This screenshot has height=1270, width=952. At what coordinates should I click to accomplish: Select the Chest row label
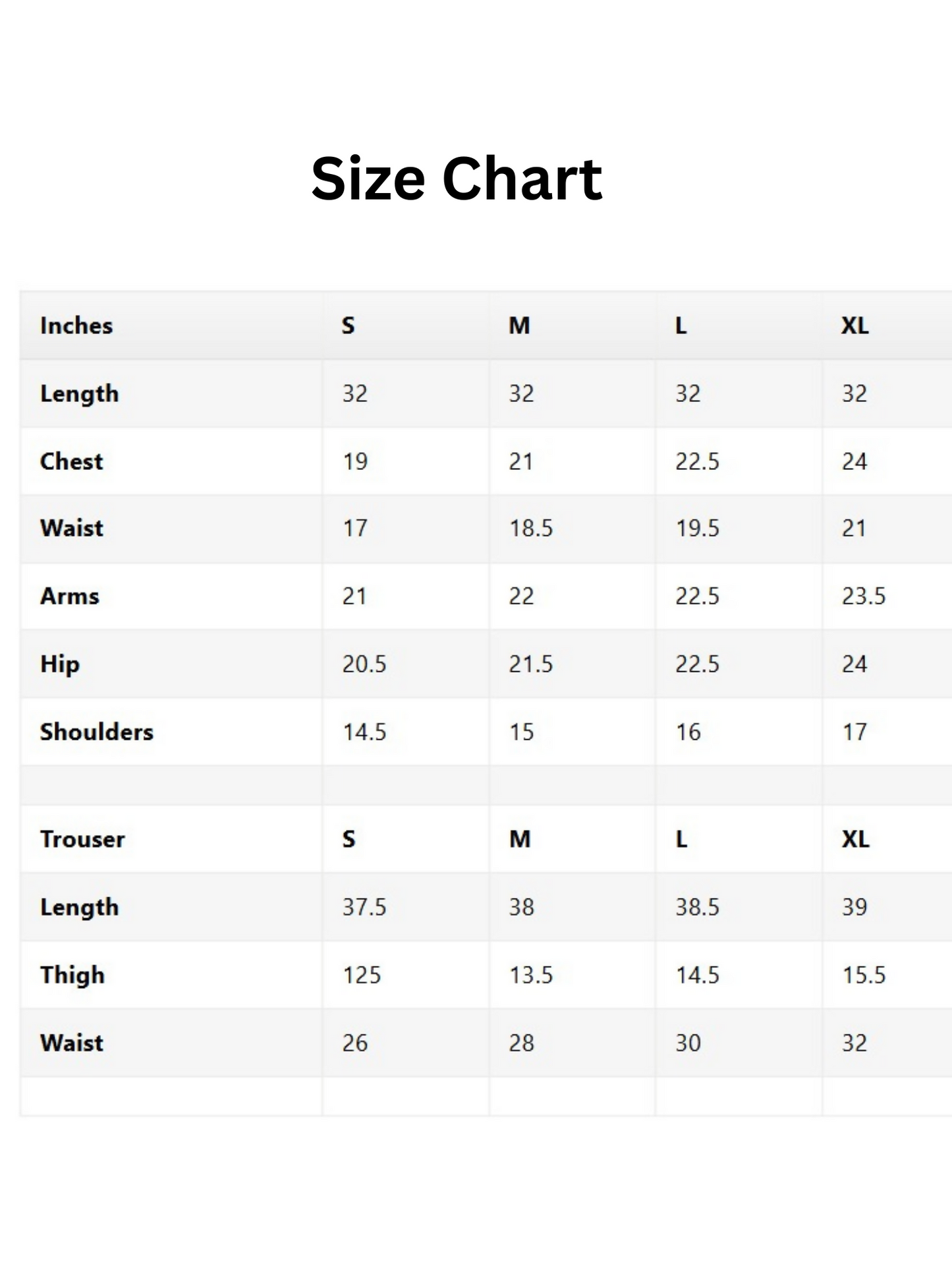[72, 461]
